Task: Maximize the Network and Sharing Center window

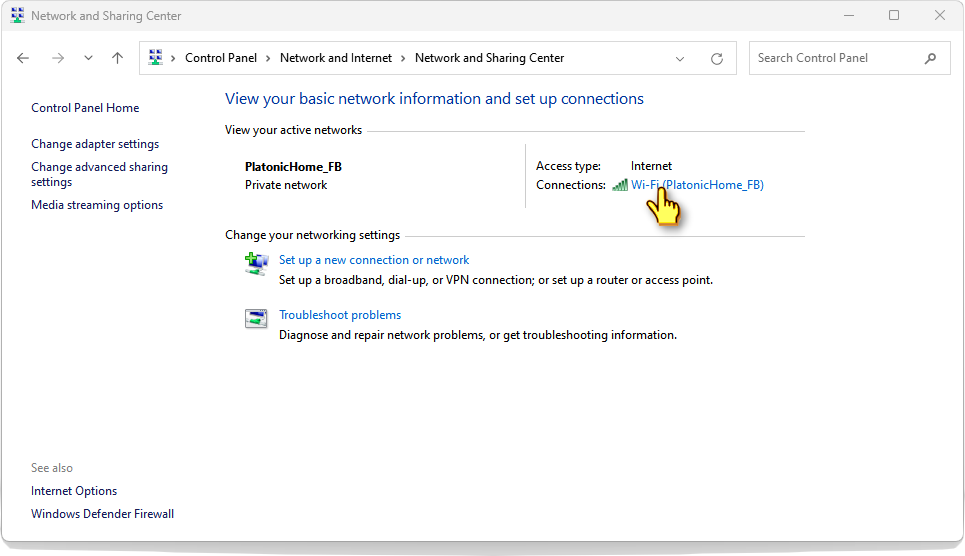Action: pyautogui.click(x=894, y=15)
